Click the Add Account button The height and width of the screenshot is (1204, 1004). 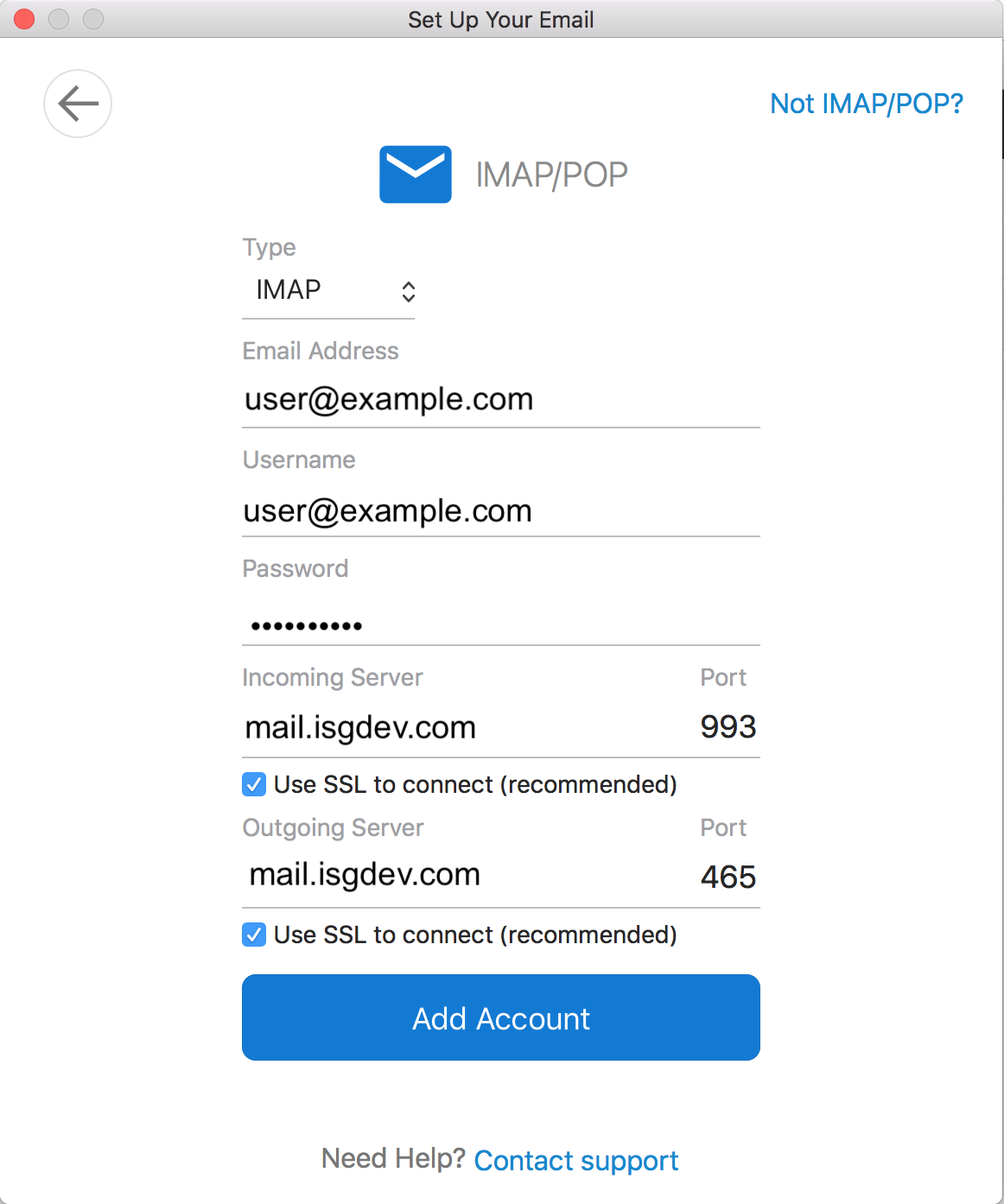(501, 1017)
